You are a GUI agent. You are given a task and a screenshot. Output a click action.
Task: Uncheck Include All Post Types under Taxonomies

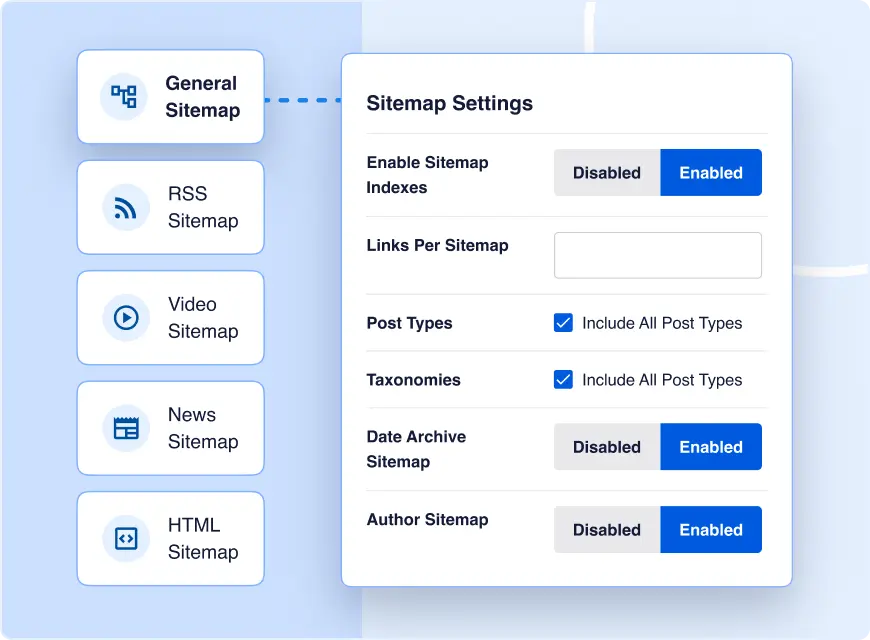(563, 380)
